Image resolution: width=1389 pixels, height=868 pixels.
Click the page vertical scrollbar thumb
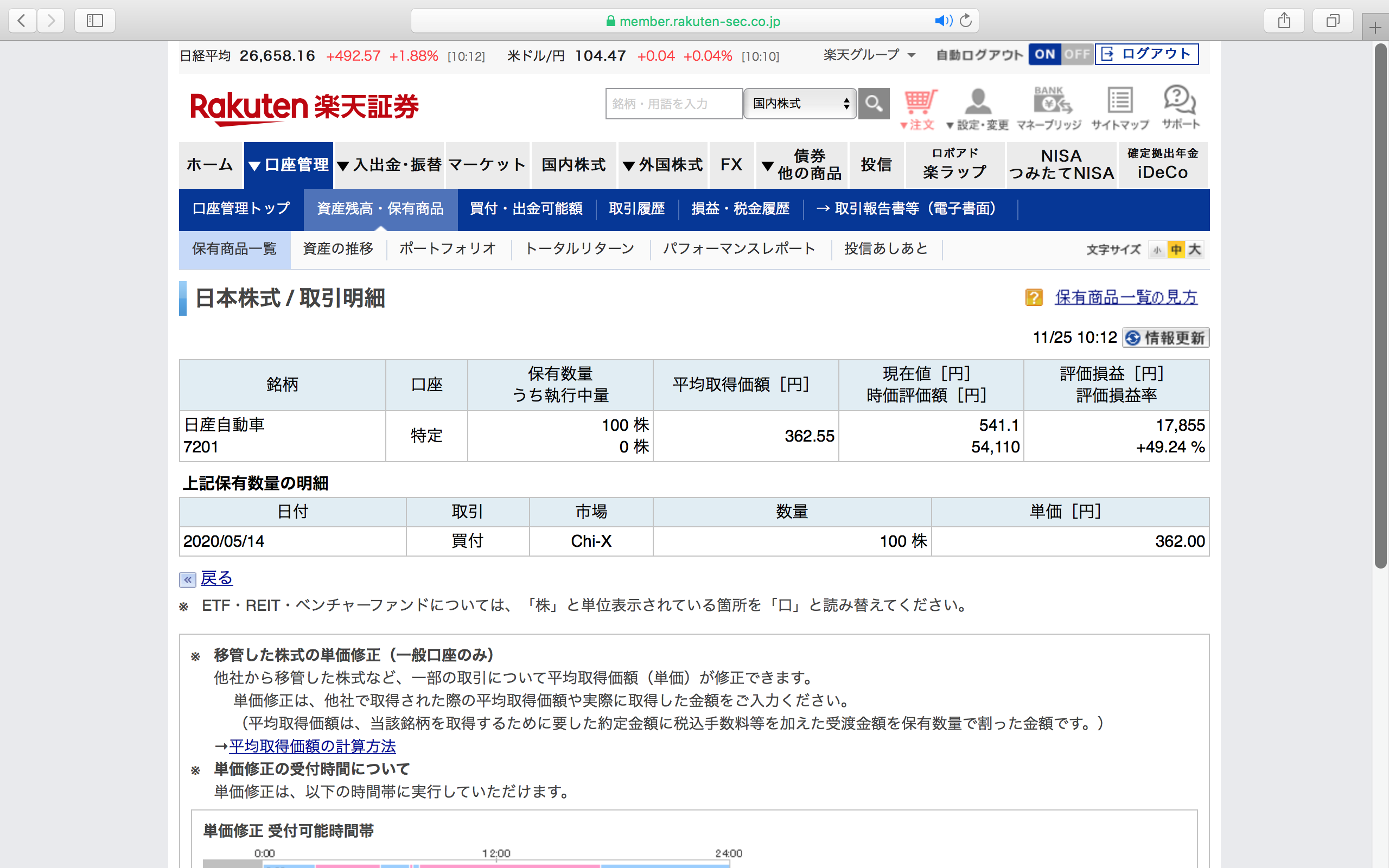coord(1380,307)
